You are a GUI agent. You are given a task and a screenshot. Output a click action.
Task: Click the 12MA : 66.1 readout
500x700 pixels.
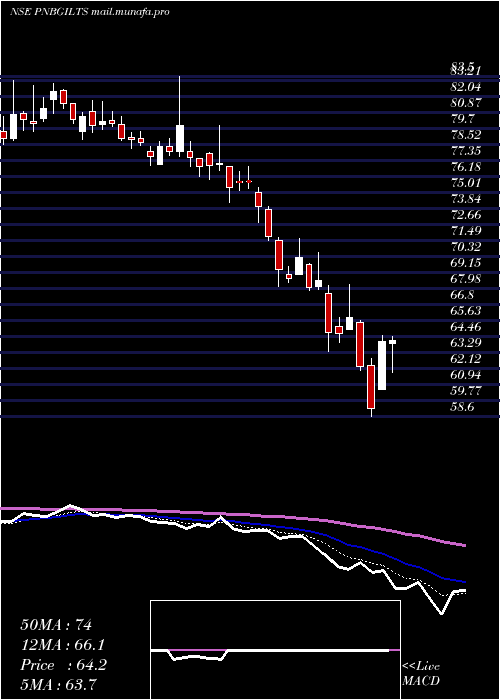coord(62,645)
